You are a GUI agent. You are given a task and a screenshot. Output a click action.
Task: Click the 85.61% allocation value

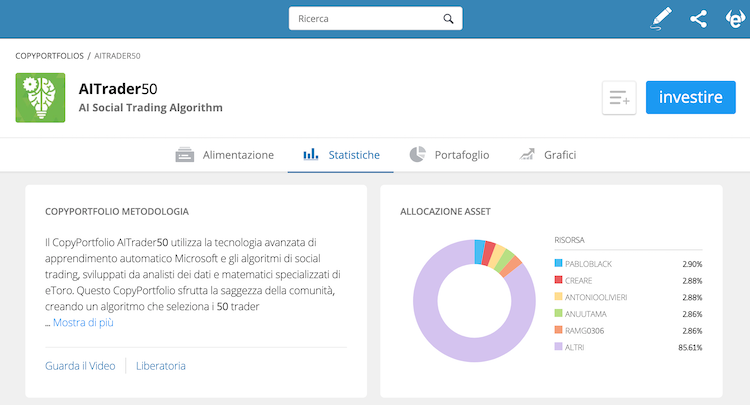point(690,348)
